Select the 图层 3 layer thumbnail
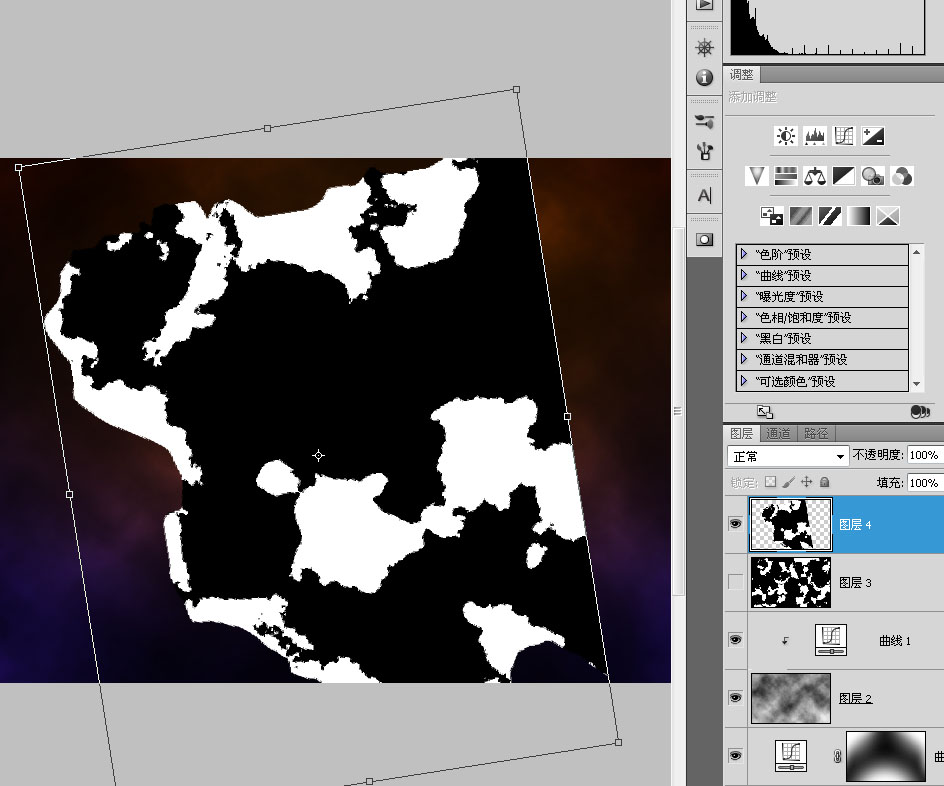944x786 pixels. pos(790,582)
